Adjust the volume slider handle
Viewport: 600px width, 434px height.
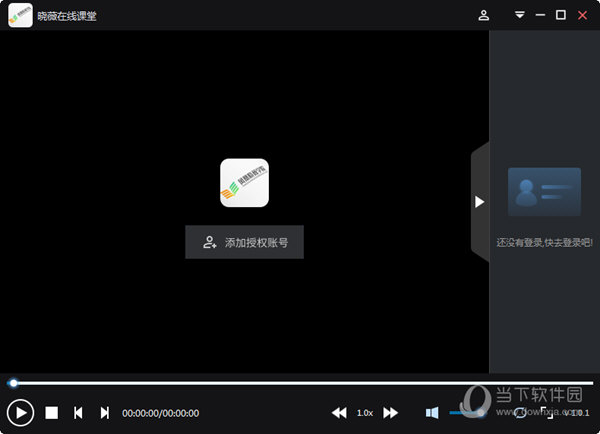tap(481, 413)
